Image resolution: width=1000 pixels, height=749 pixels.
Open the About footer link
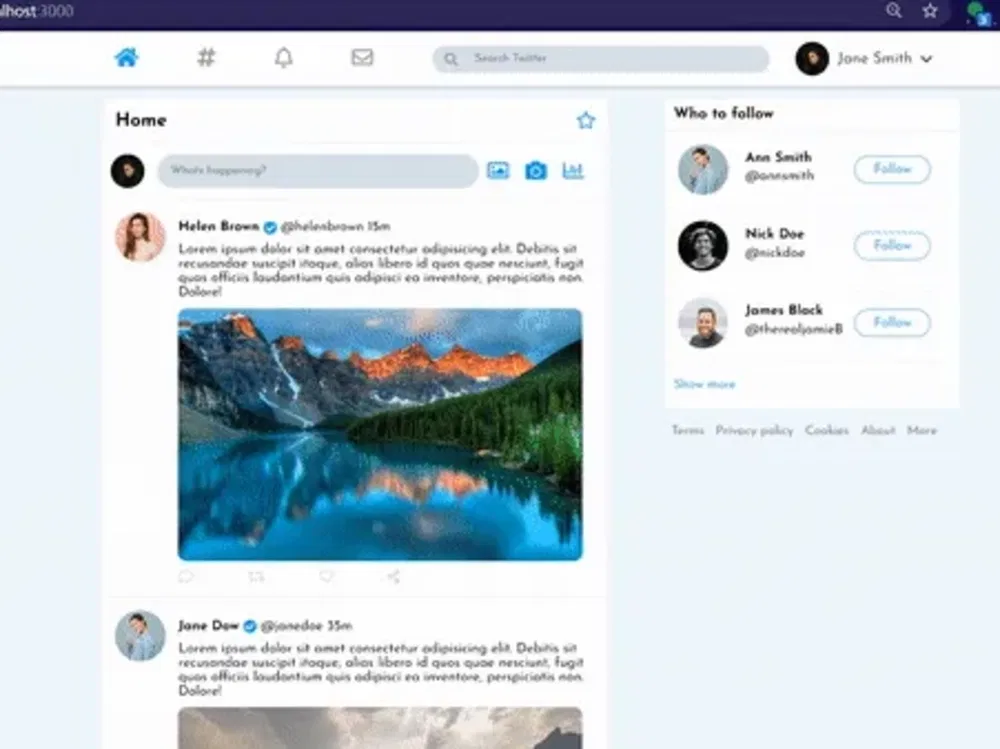pyautogui.click(x=878, y=430)
